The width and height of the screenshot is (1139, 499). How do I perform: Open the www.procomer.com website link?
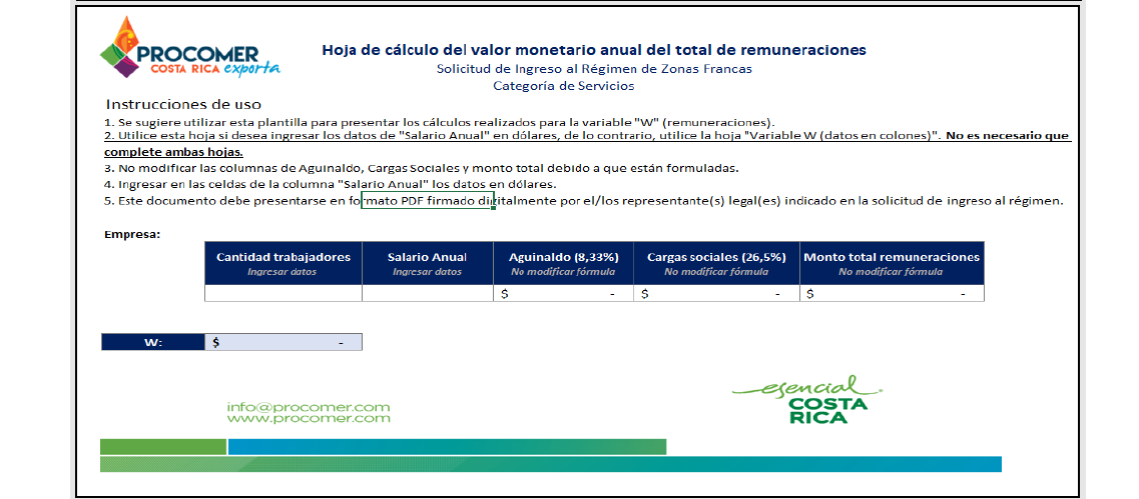tap(308, 419)
